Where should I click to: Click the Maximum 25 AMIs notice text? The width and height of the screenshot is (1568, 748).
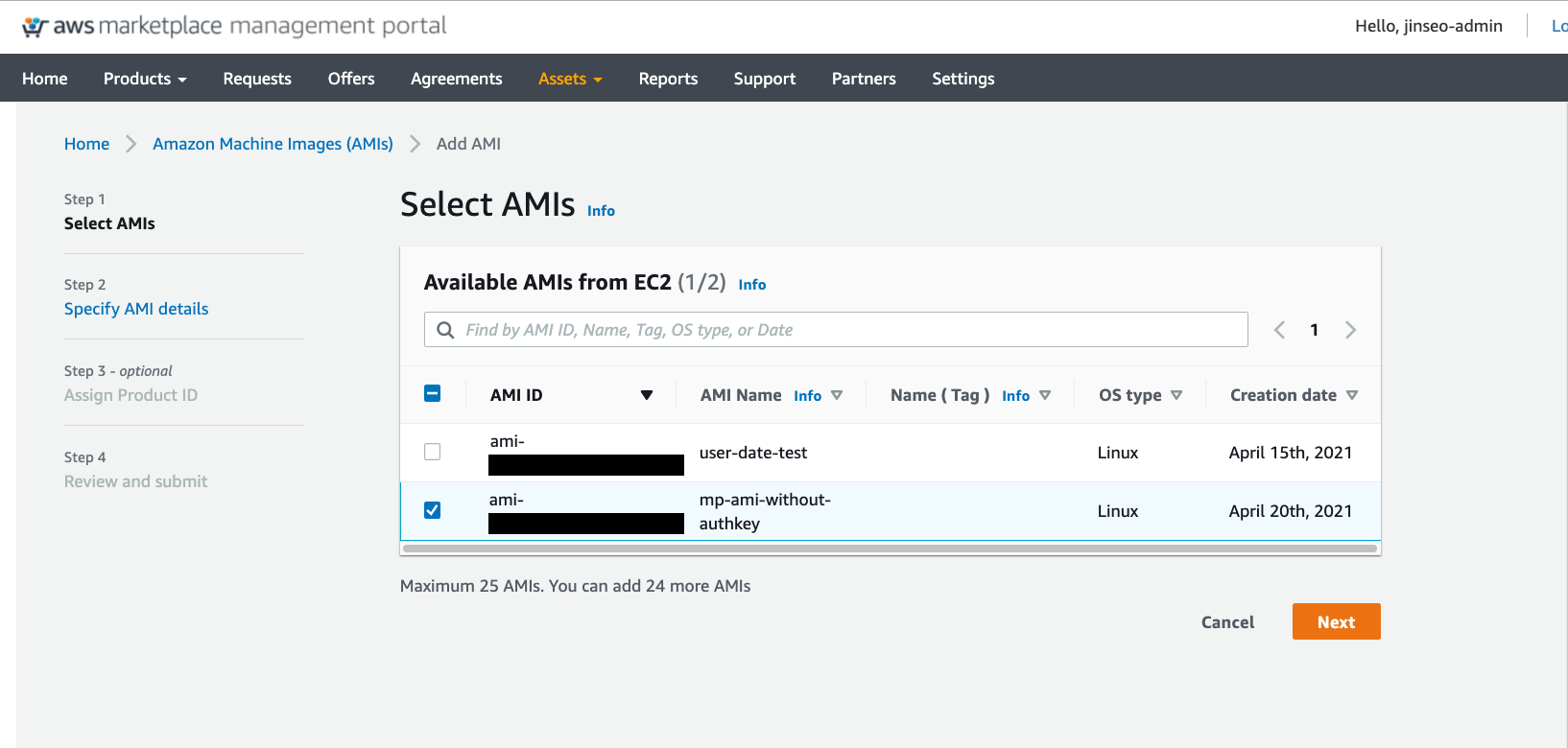pyautogui.click(x=576, y=586)
